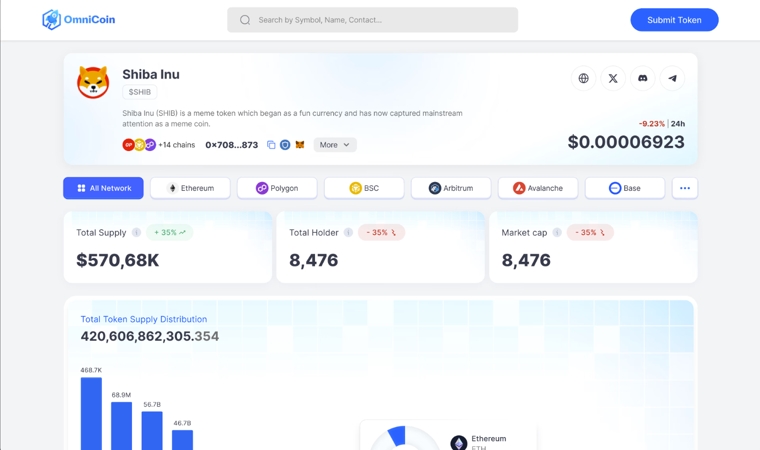Click the $0.00006923 price
The width and height of the screenshot is (760, 450).
626,142
